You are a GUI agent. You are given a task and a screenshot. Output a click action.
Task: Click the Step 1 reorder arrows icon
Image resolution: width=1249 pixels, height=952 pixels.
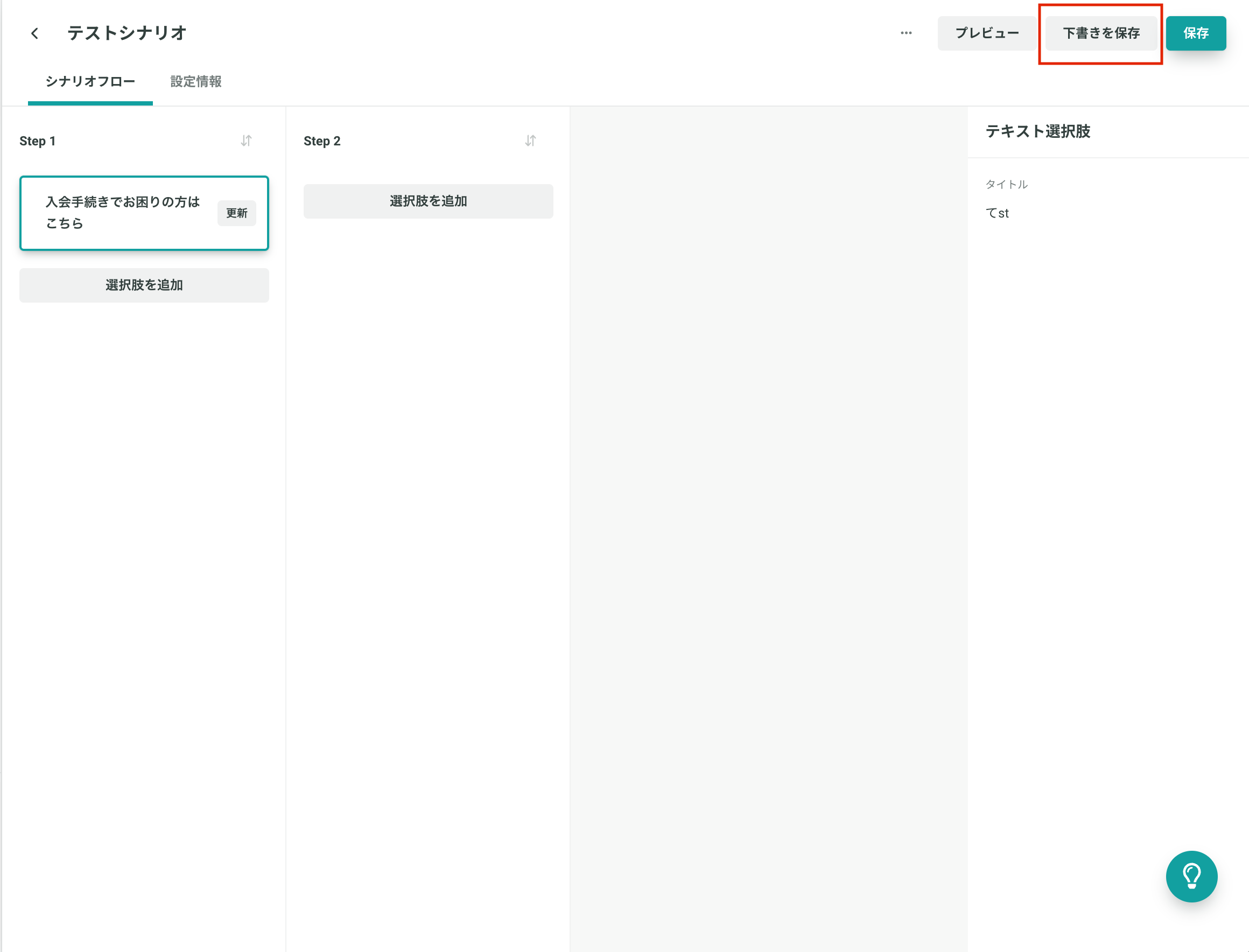[246, 141]
